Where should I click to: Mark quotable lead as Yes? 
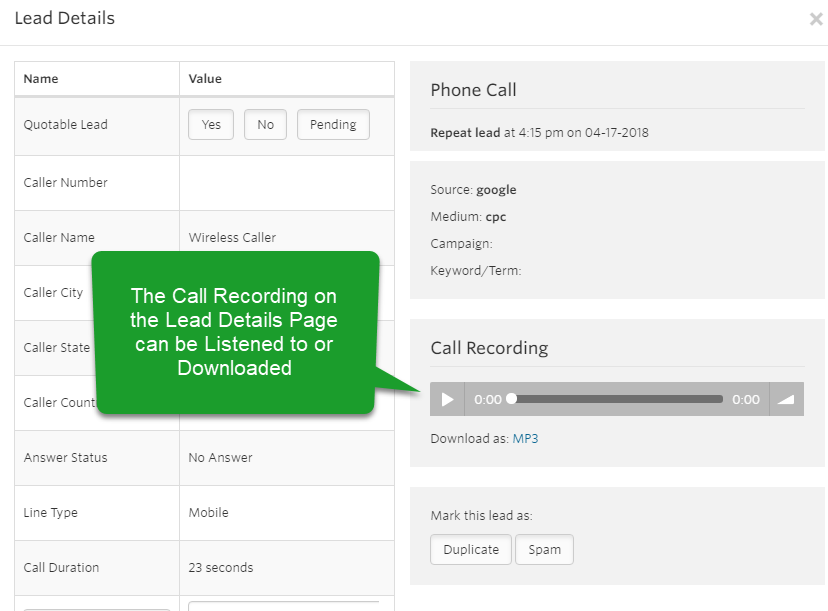point(211,125)
